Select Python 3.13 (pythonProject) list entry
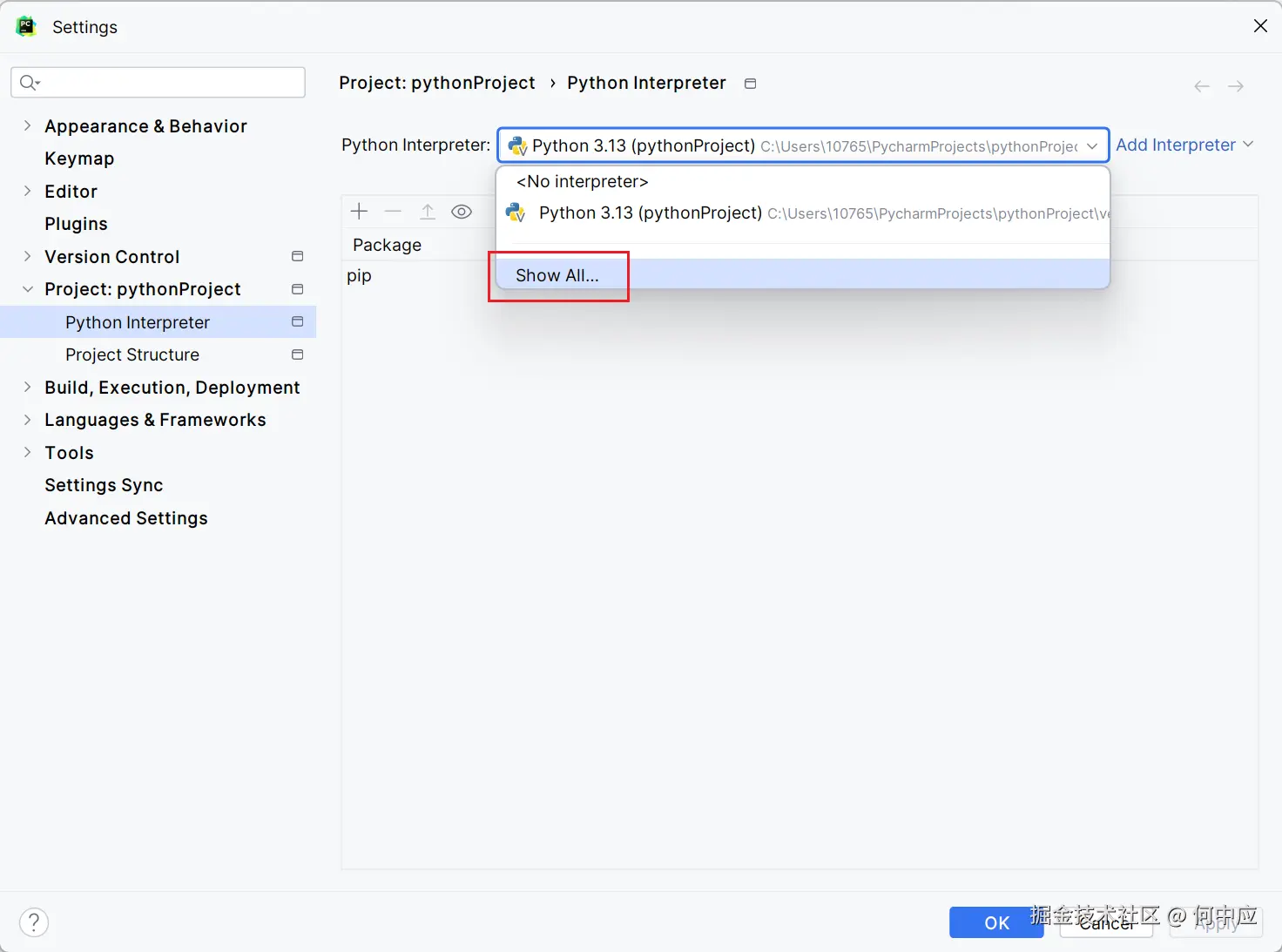The image size is (1282, 952). pos(650,213)
